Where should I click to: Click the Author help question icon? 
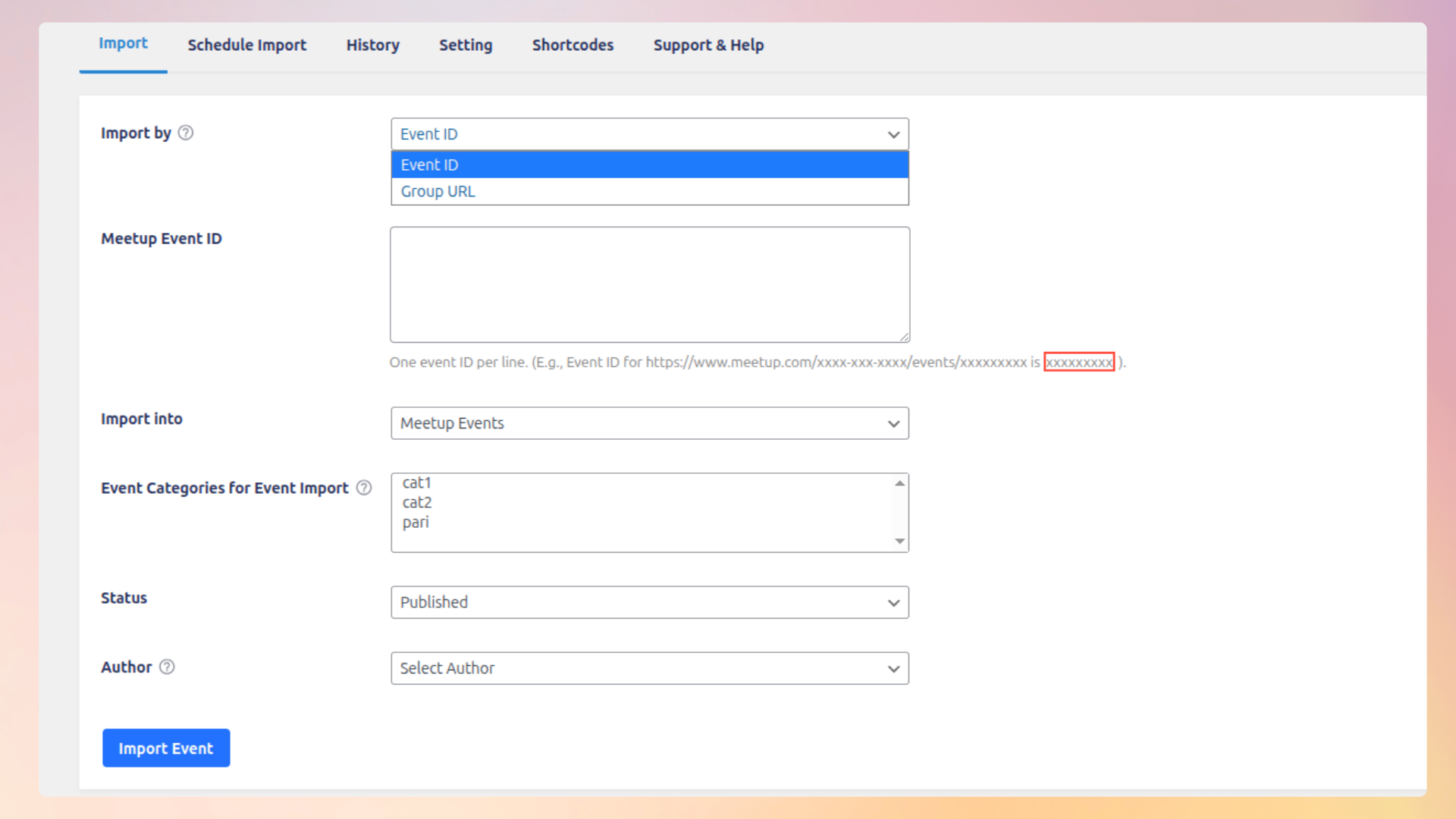click(x=167, y=667)
